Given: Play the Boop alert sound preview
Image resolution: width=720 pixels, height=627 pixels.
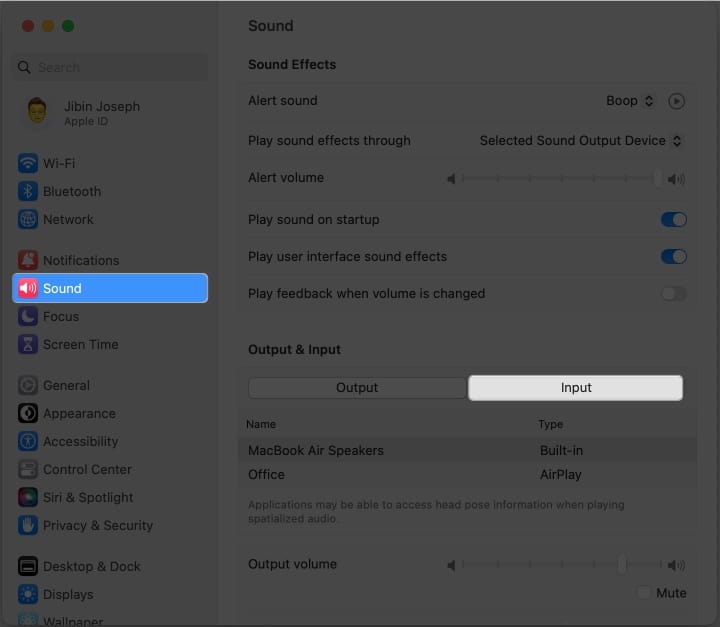Looking at the screenshot, I should click(x=676, y=101).
